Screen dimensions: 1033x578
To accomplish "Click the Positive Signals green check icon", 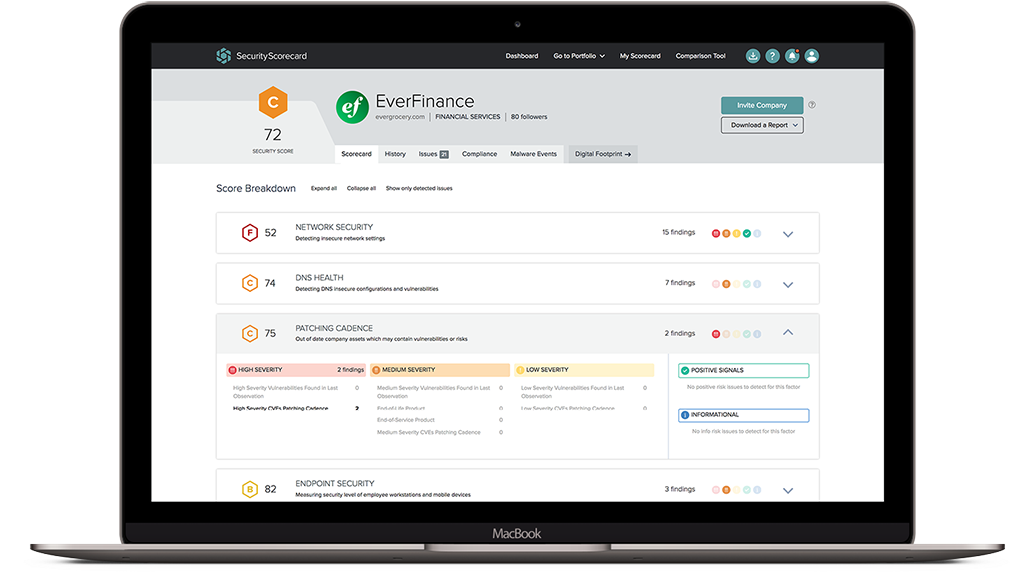I will click(684, 370).
